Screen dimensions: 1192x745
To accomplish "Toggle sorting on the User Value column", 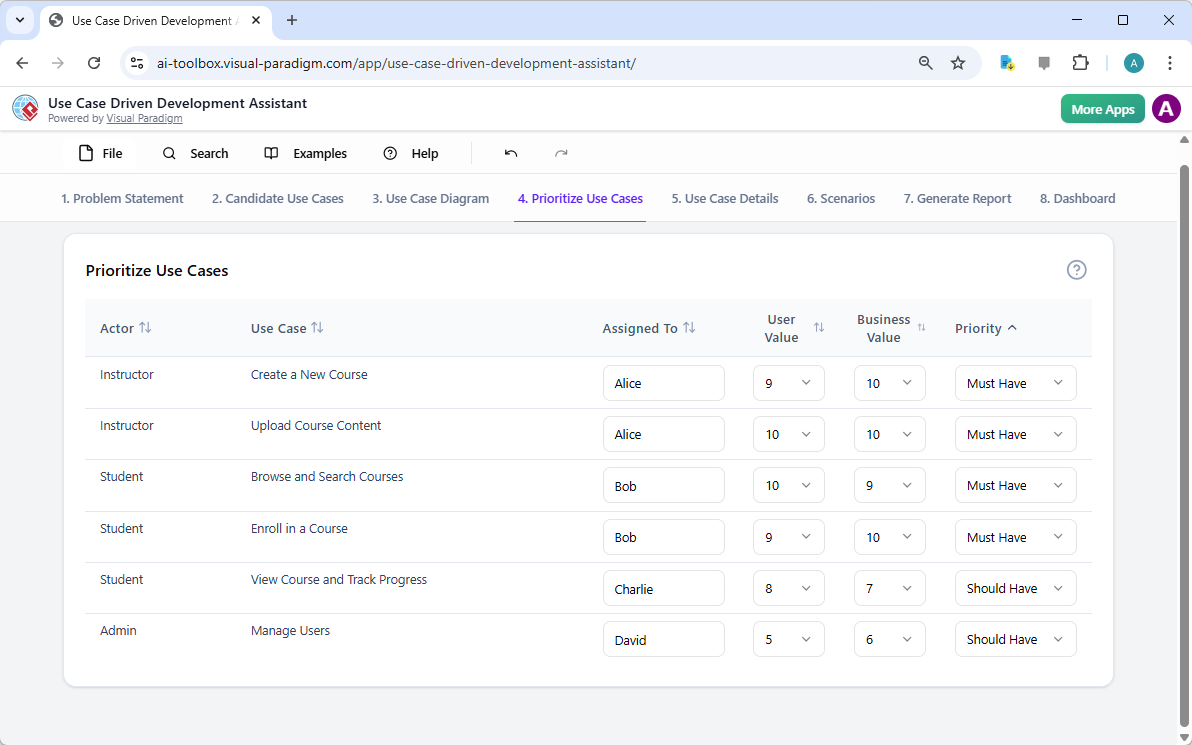I will (819, 328).
